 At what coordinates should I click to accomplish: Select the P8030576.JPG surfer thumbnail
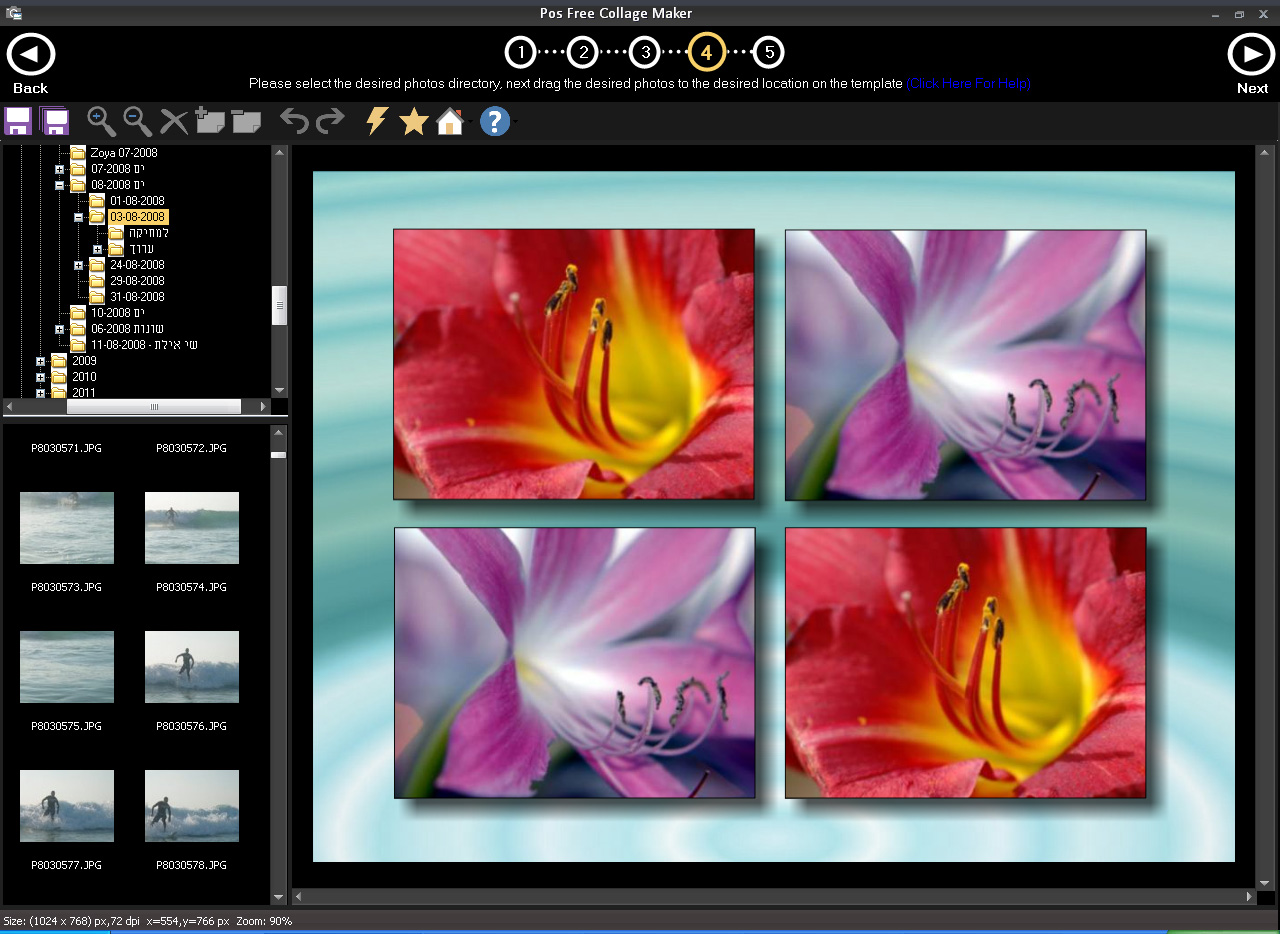(x=192, y=666)
